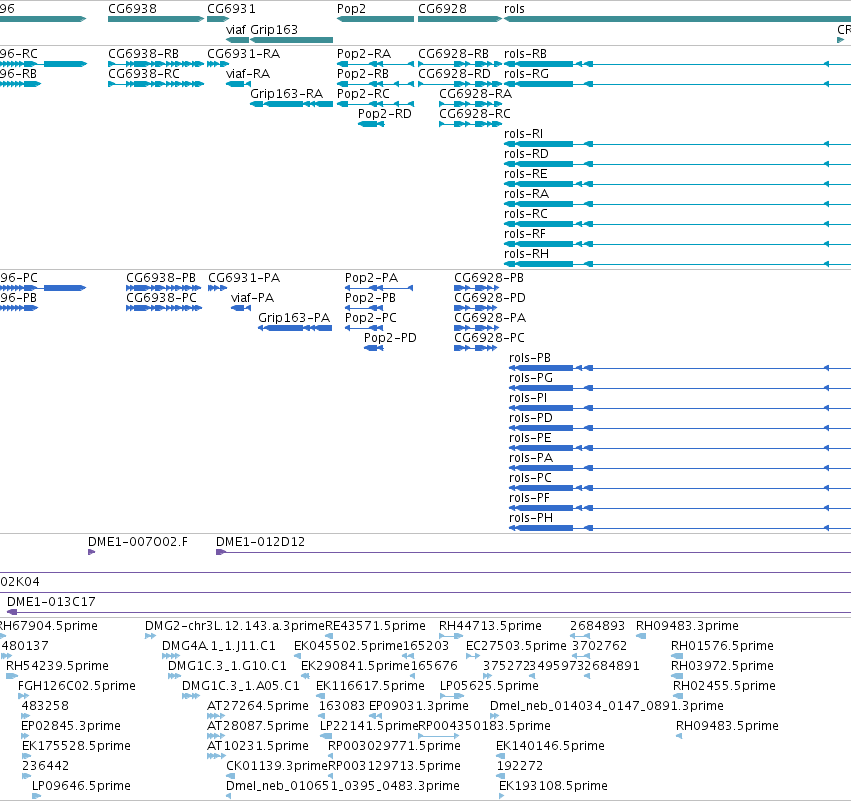Open transcript CG6938-RB

[143, 54]
